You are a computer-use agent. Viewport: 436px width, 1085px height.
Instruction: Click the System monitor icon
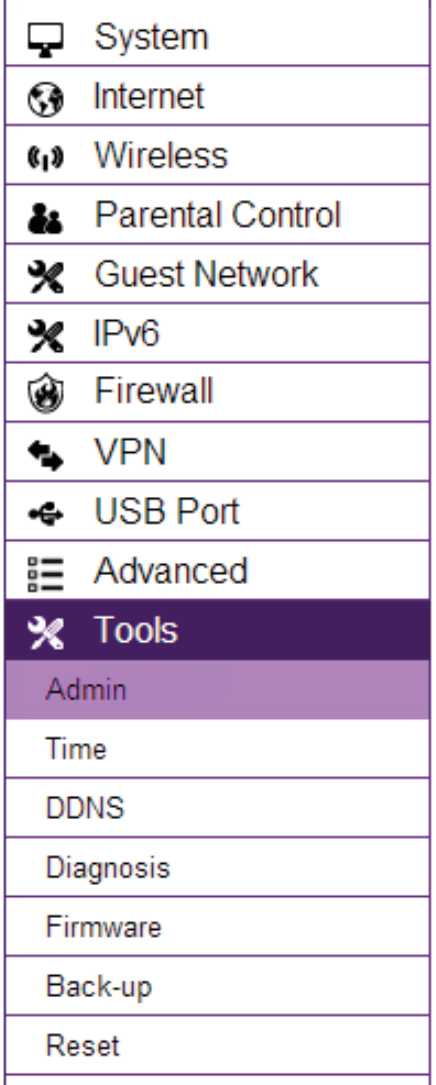click(46, 39)
